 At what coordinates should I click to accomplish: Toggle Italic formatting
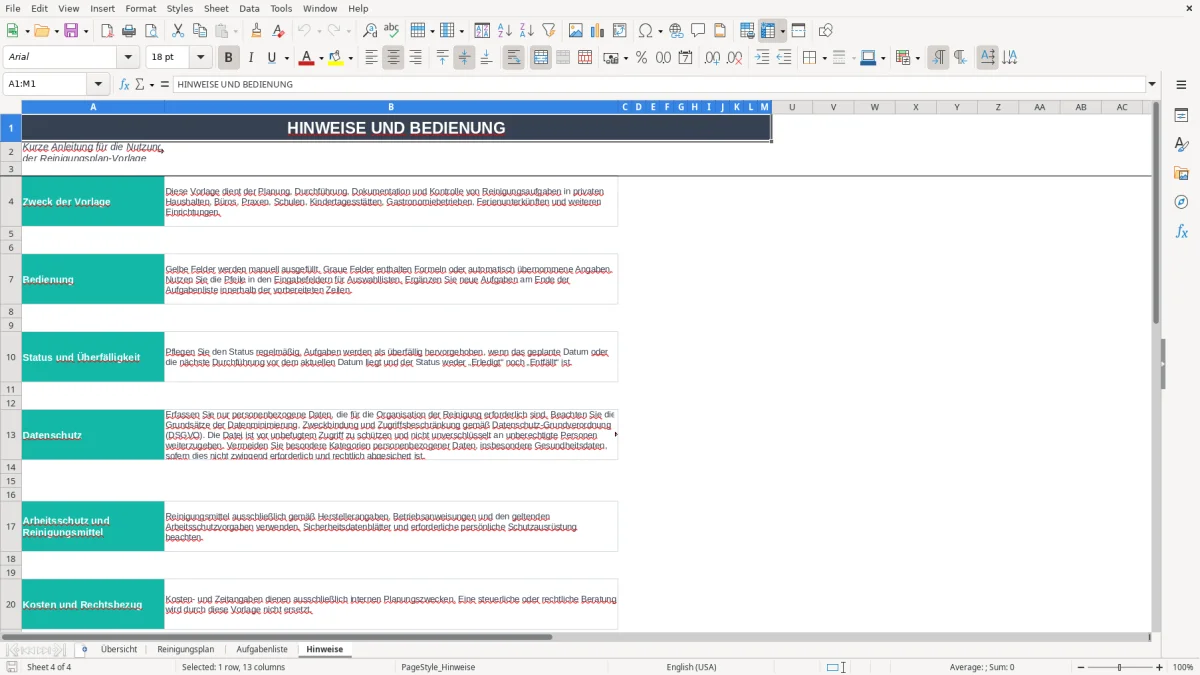pos(251,58)
